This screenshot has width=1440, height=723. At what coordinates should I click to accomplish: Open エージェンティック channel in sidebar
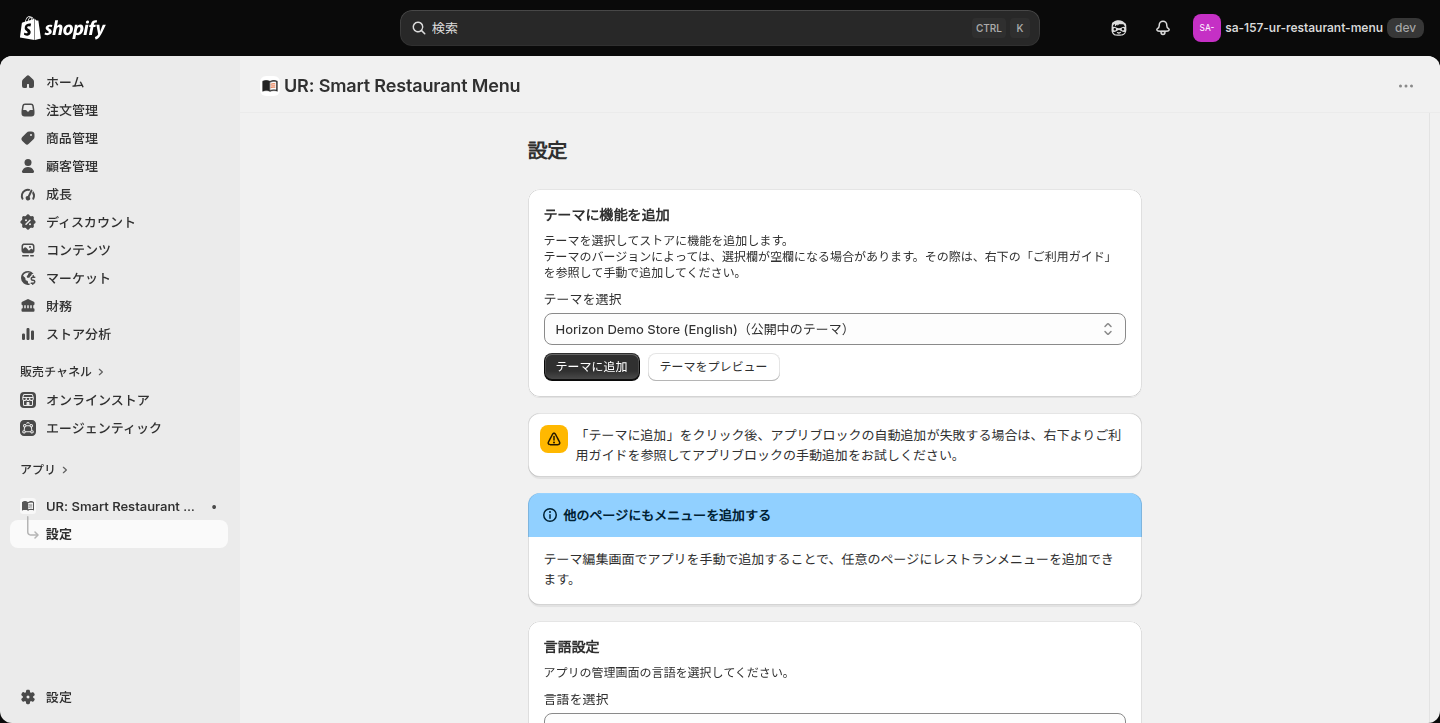tap(119, 428)
